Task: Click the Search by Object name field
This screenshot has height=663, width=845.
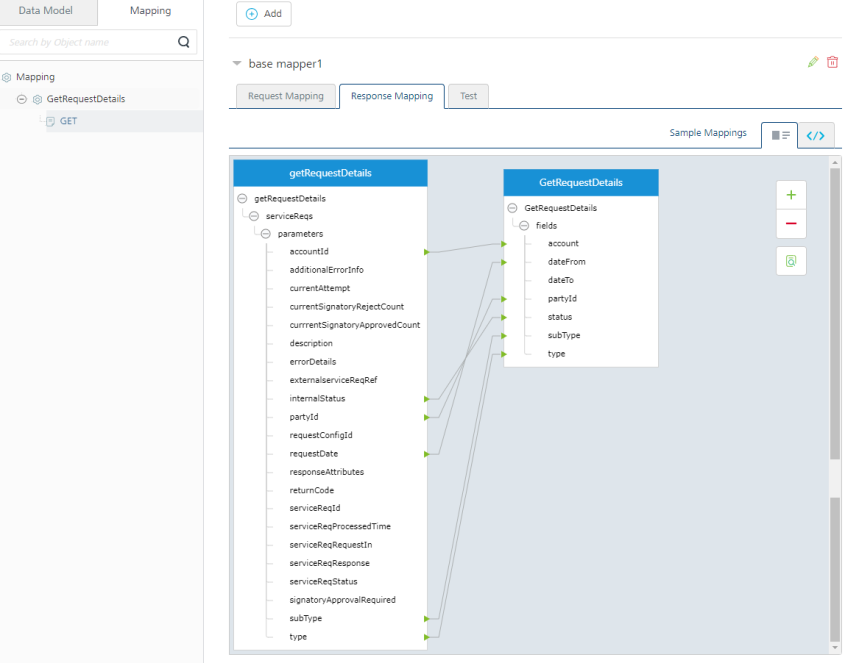Action: (x=88, y=42)
